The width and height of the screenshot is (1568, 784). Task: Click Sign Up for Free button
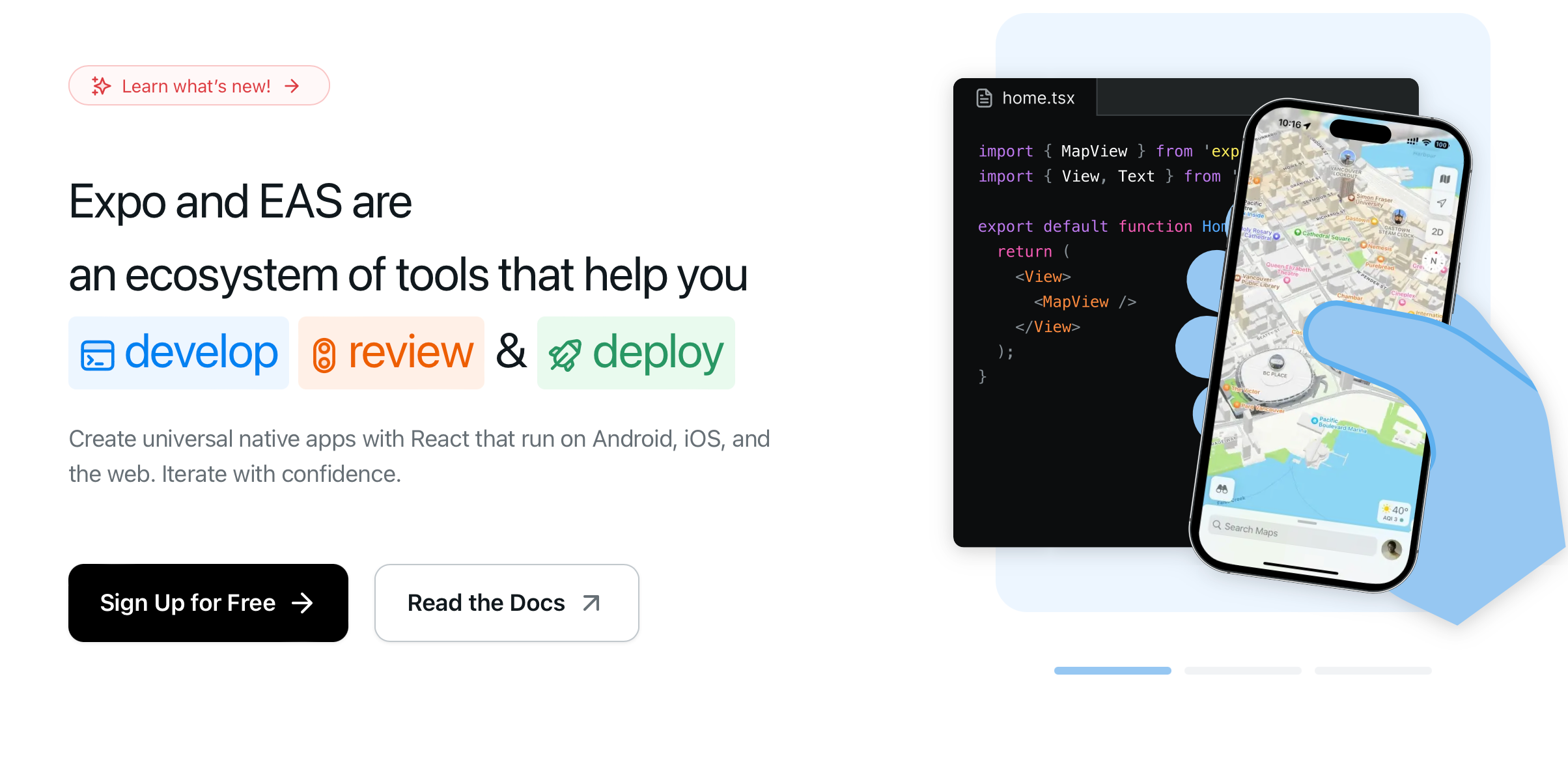[208, 603]
